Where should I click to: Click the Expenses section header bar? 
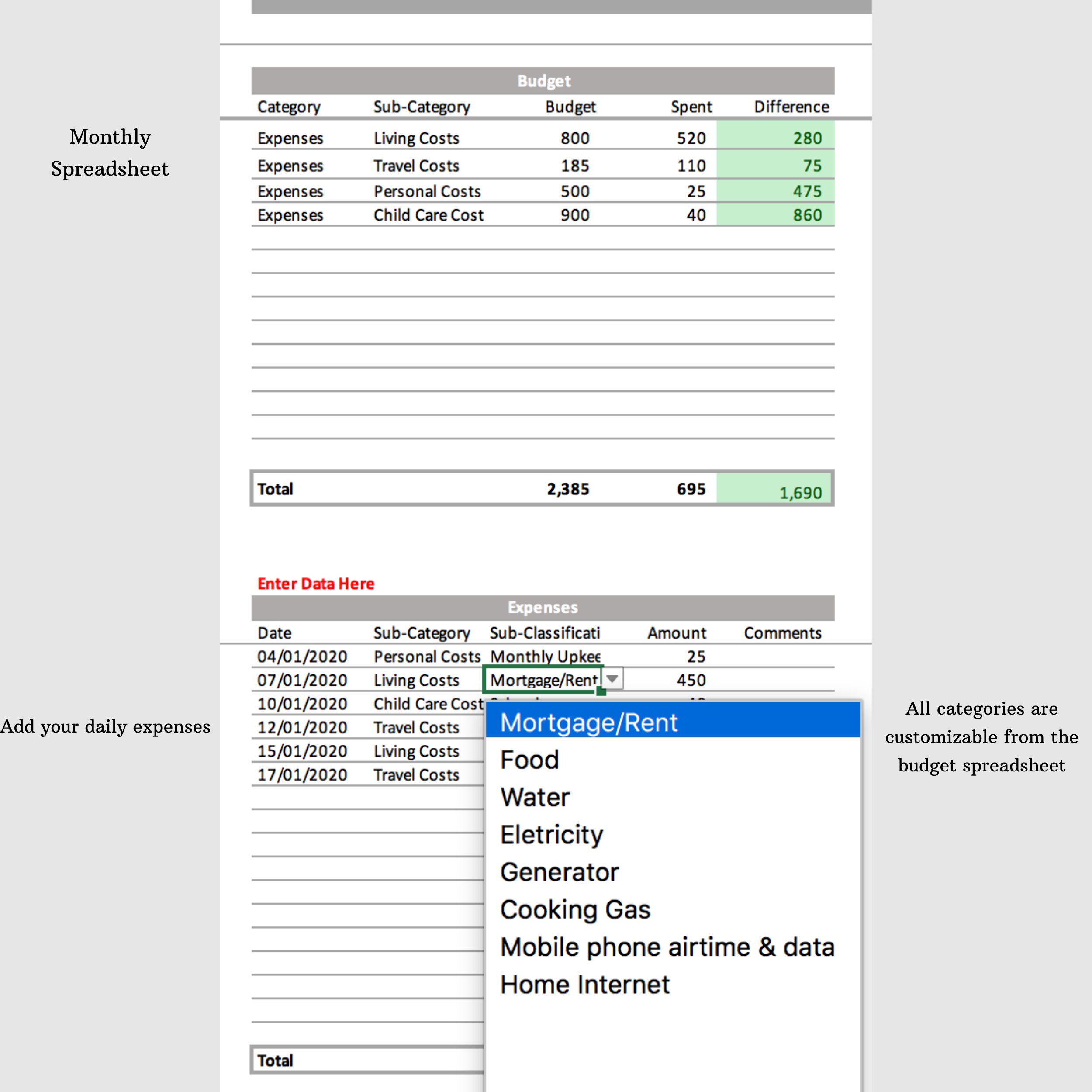[x=542, y=607]
